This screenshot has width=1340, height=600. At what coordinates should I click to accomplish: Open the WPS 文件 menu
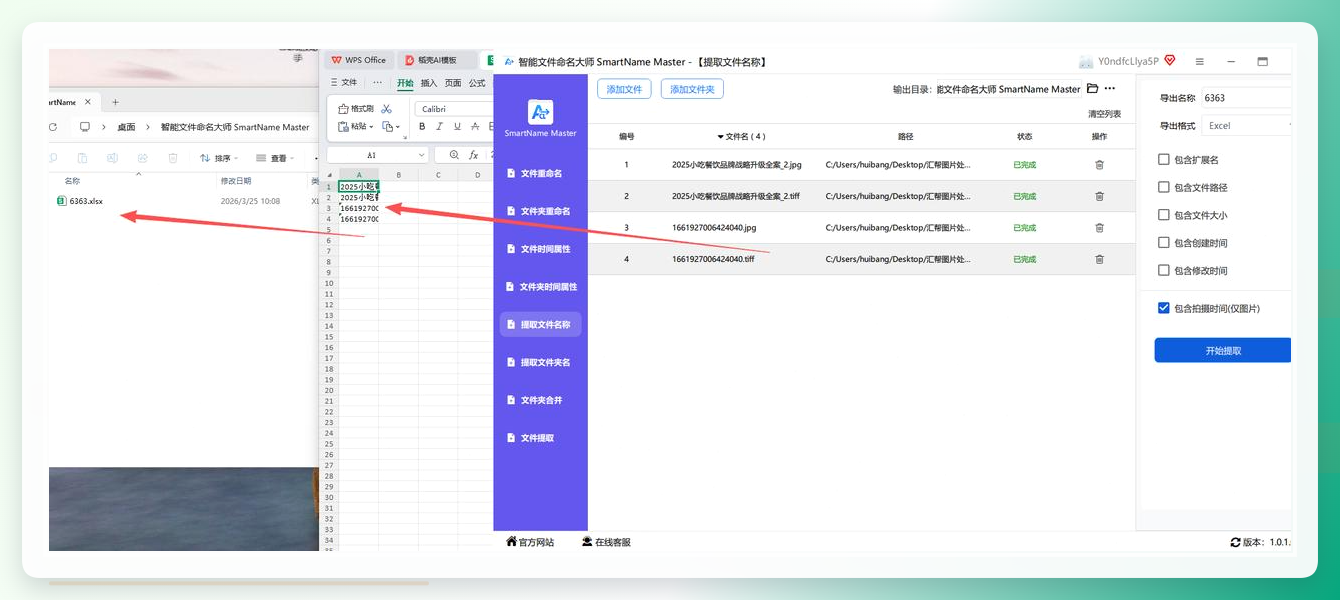[x=343, y=83]
